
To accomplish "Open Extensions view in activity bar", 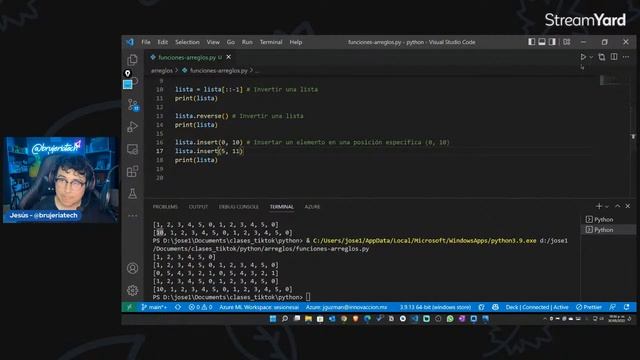I will [132, 171].
